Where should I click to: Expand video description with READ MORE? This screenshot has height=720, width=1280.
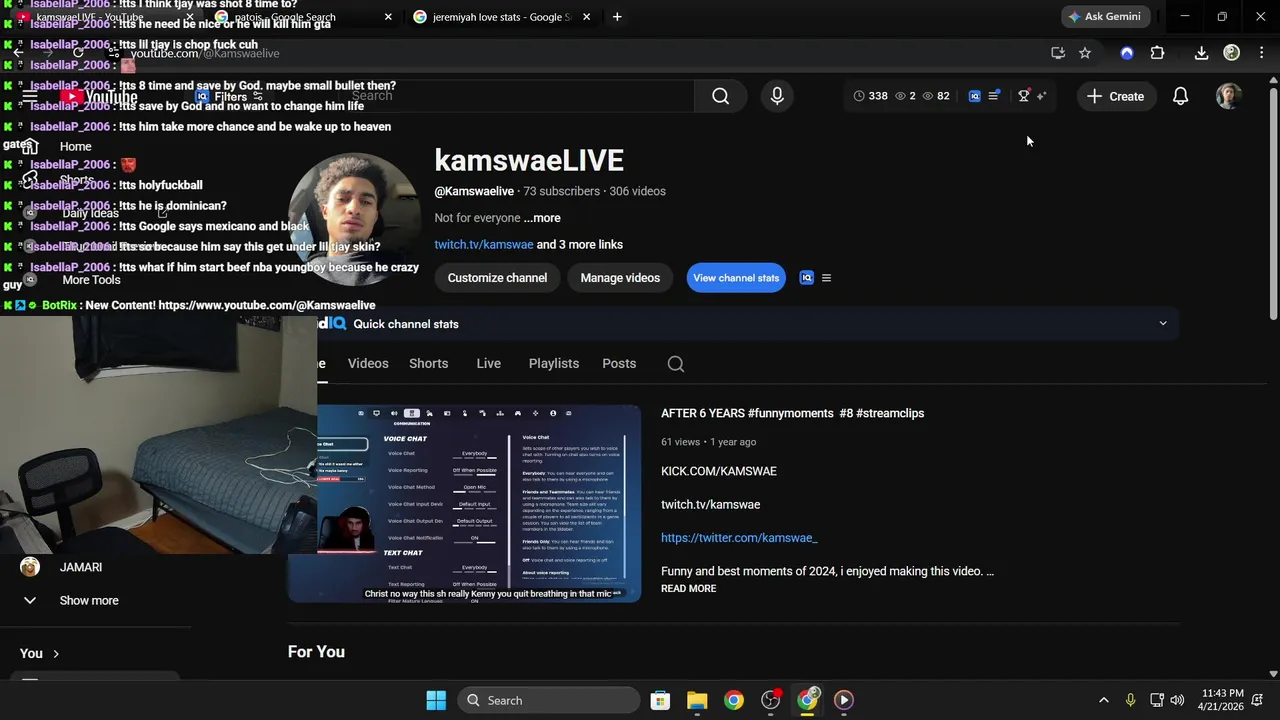click(688, 589)
